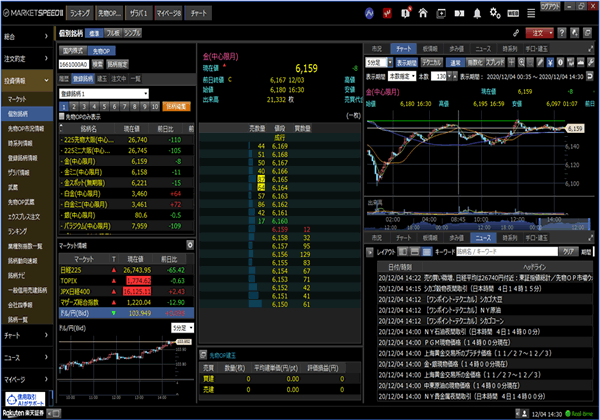Open the gear settings icon
Screen dimensions: 600x420
[495, 13]
